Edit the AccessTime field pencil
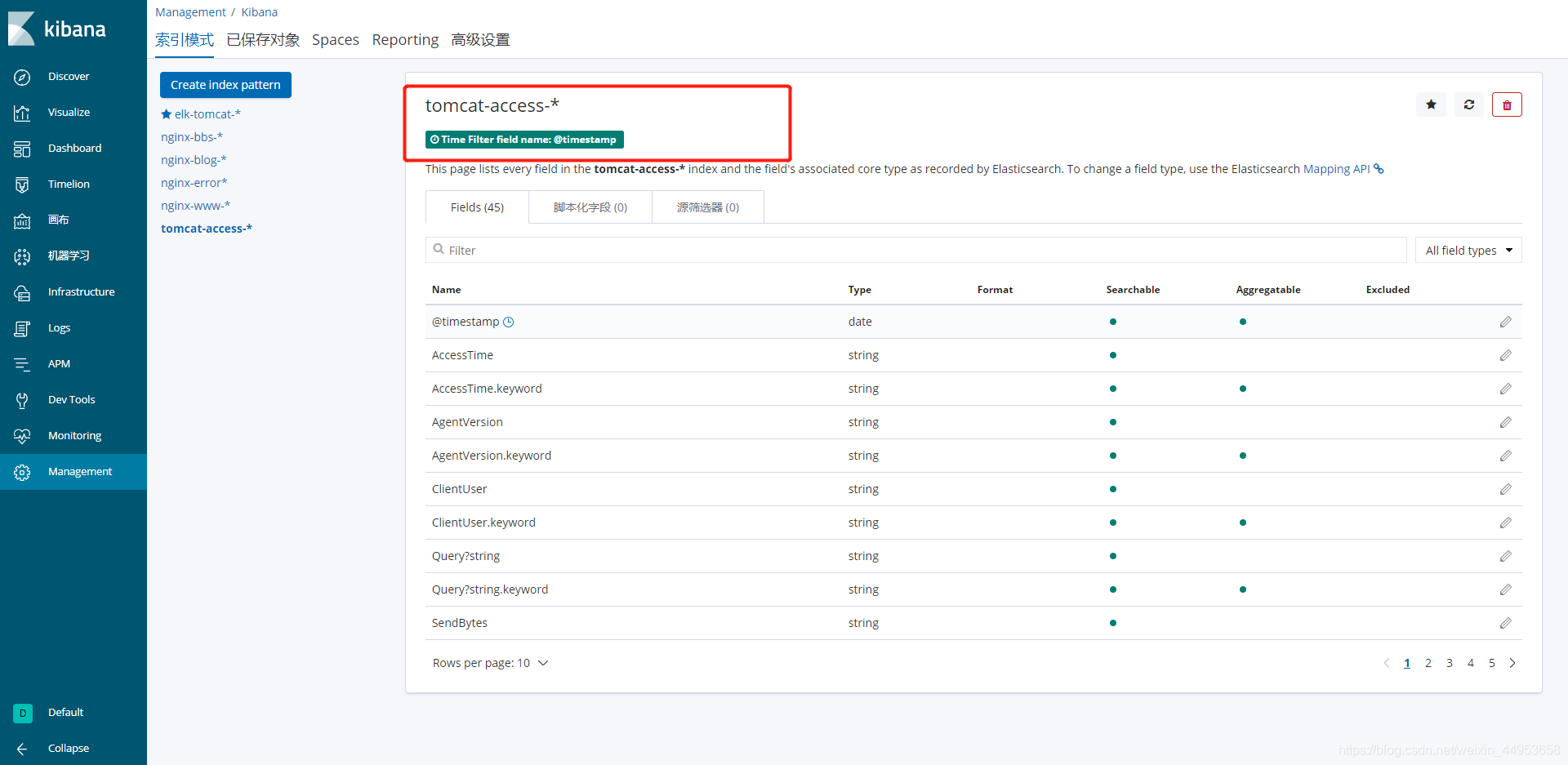The image size is (1568, 765). (x=1506, y=355)
